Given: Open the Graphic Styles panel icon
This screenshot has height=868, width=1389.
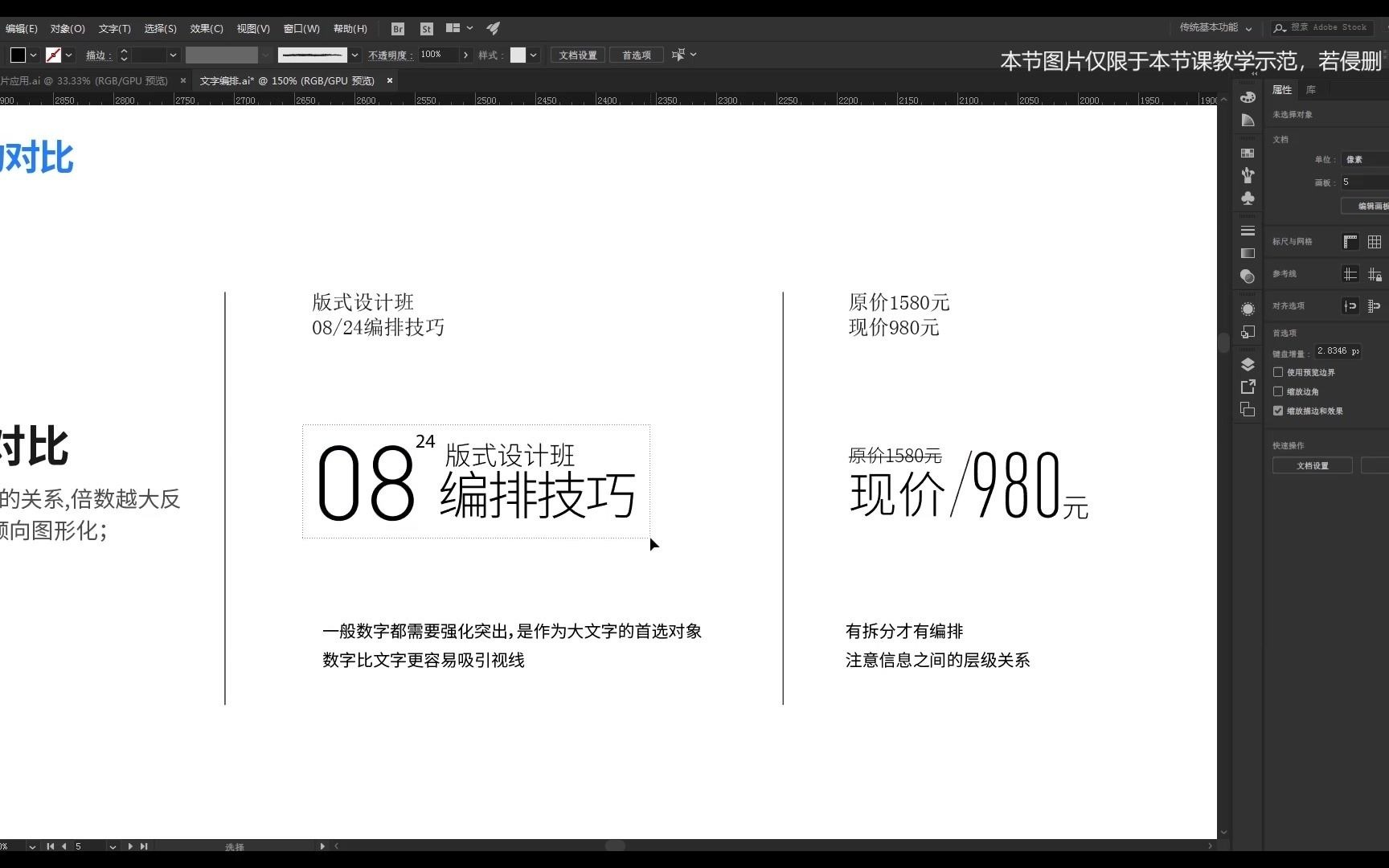Looking at the screenshot, I should tap(1248, 331).
